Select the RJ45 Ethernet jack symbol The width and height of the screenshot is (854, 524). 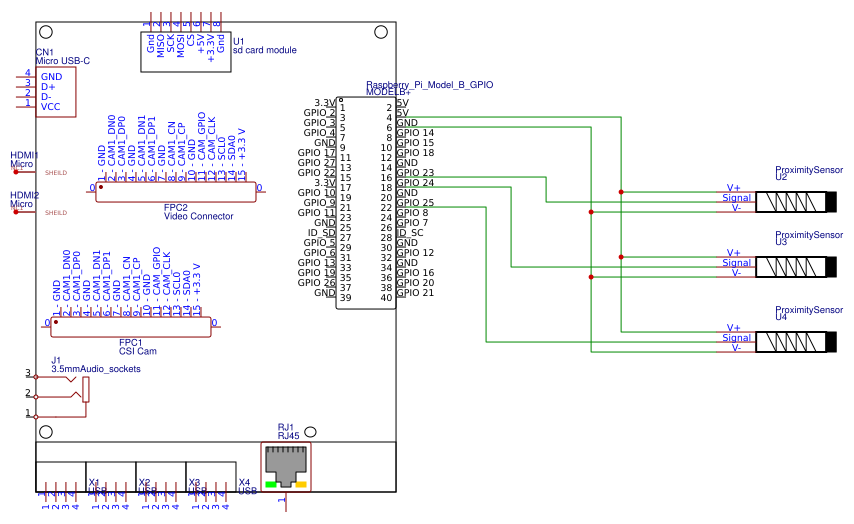tap(286, 467)
